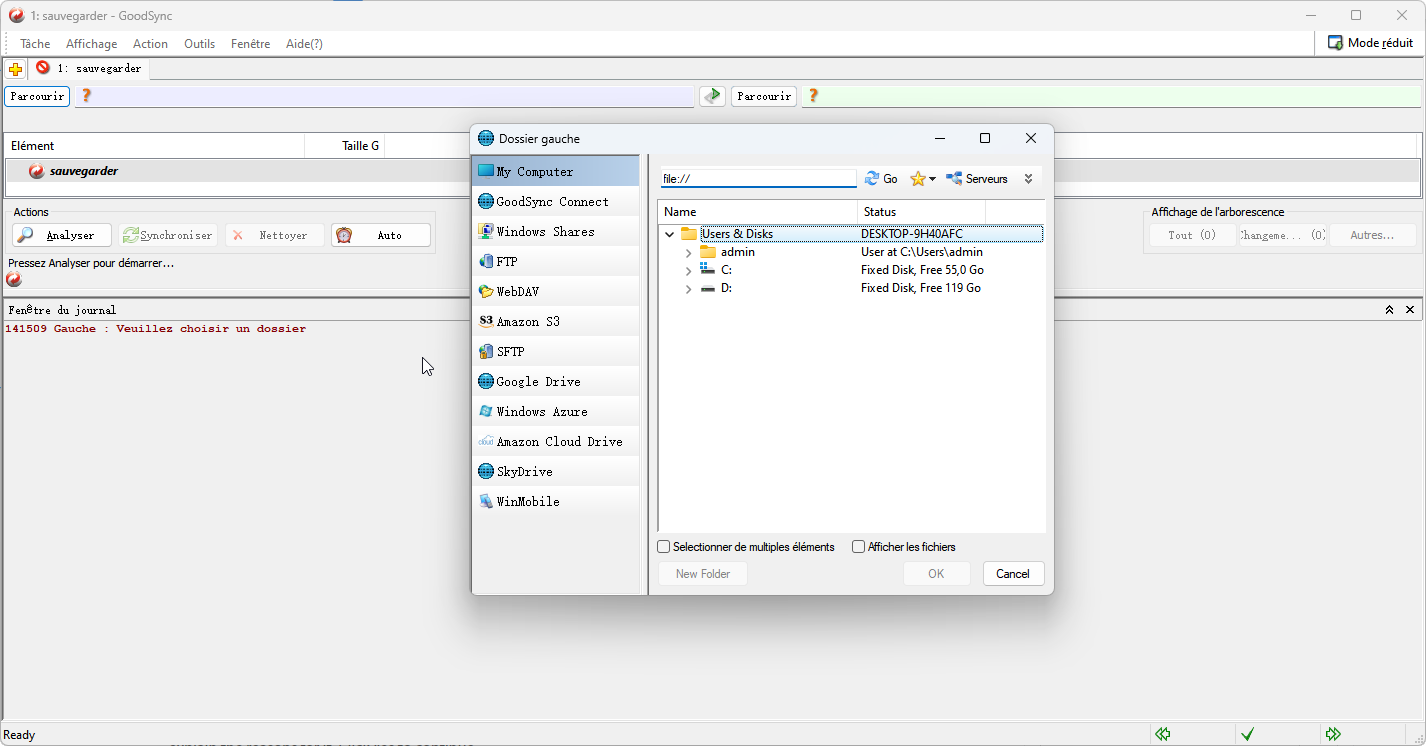Open the Affichage menu

[92, 44]
